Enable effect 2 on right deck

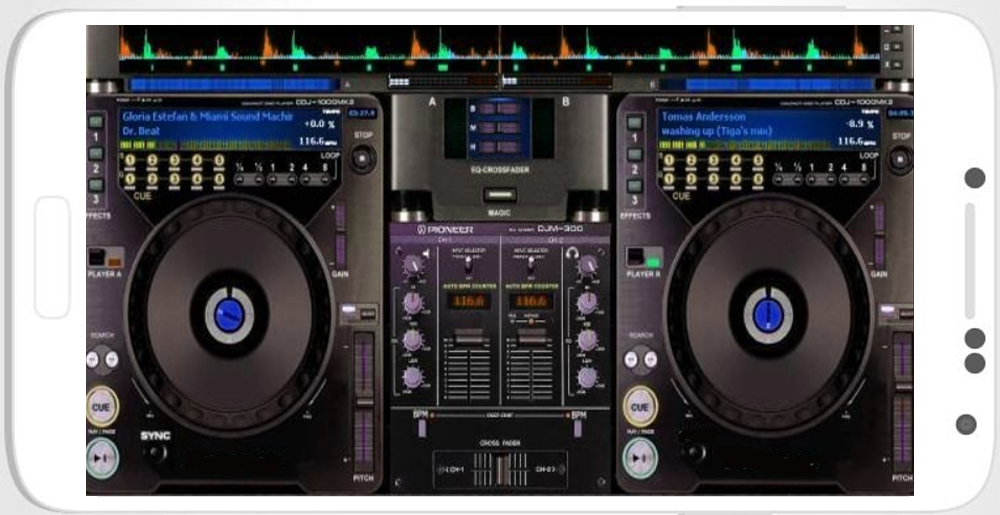pyautogui.click(x=633, y=154)
